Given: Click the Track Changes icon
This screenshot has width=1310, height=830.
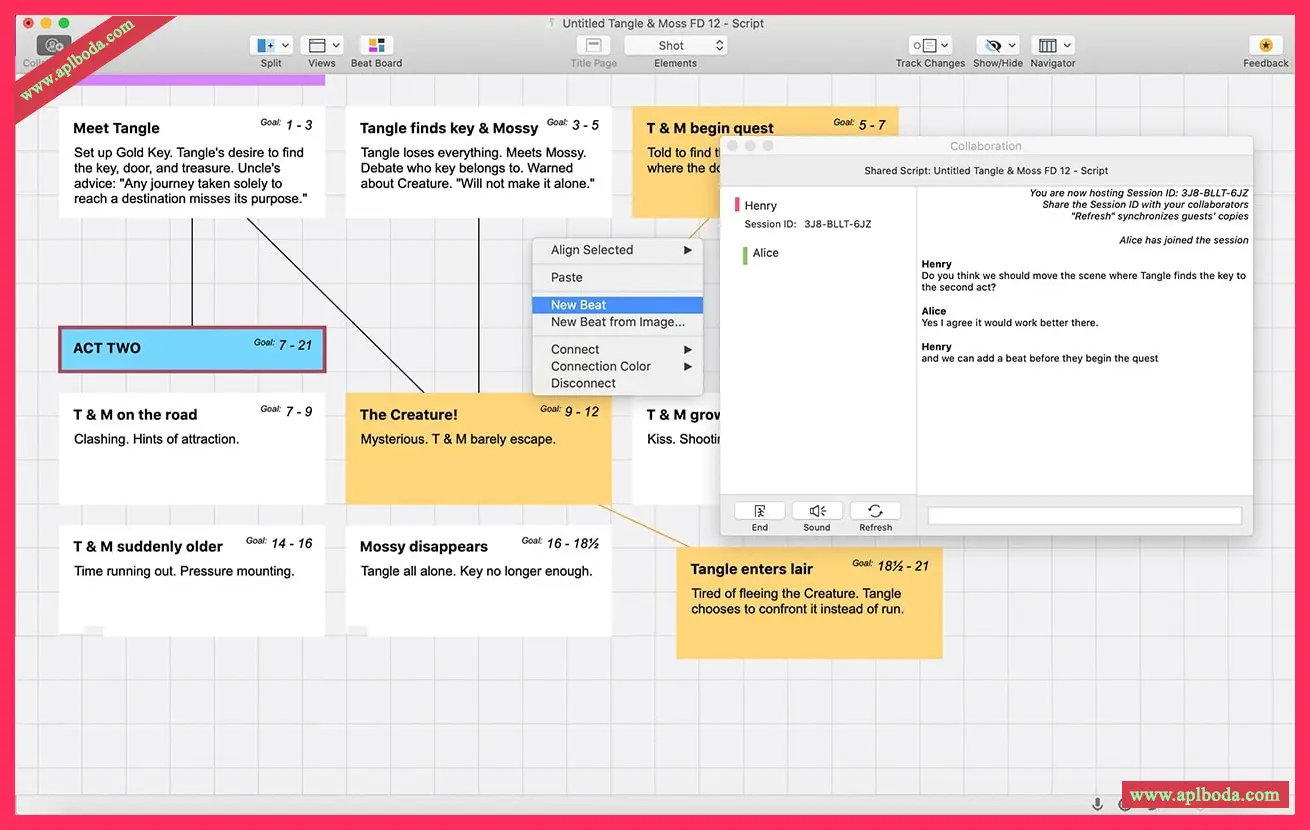Looking at the screenshot, I should click(x=923, y=46).
